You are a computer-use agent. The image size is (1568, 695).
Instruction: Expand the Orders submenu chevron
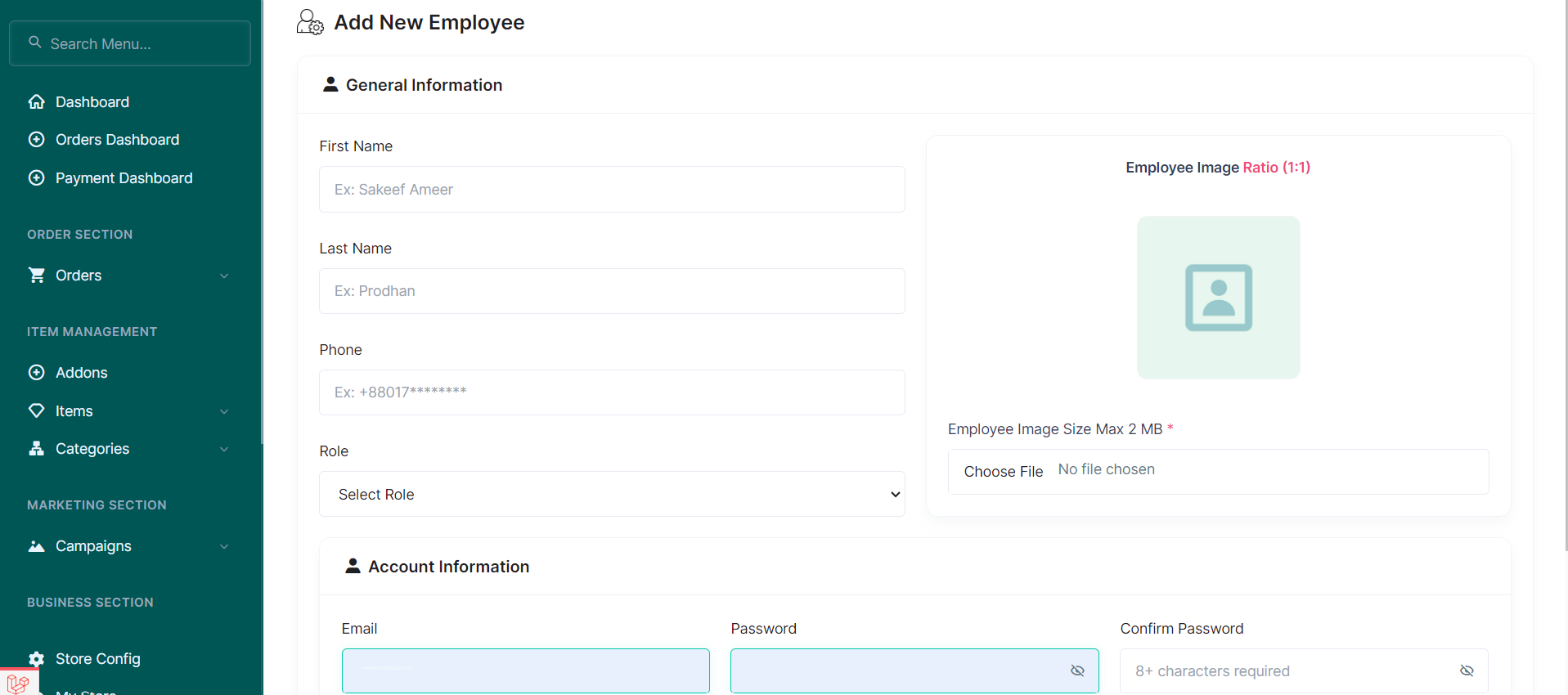coord(224,276)
